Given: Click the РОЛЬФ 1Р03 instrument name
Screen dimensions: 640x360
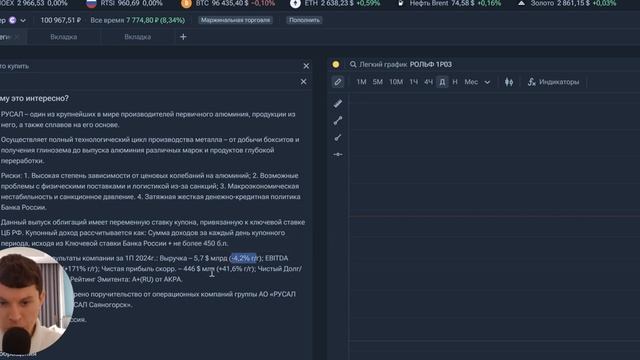Looking at the screenshot, I should click(431, 64).
